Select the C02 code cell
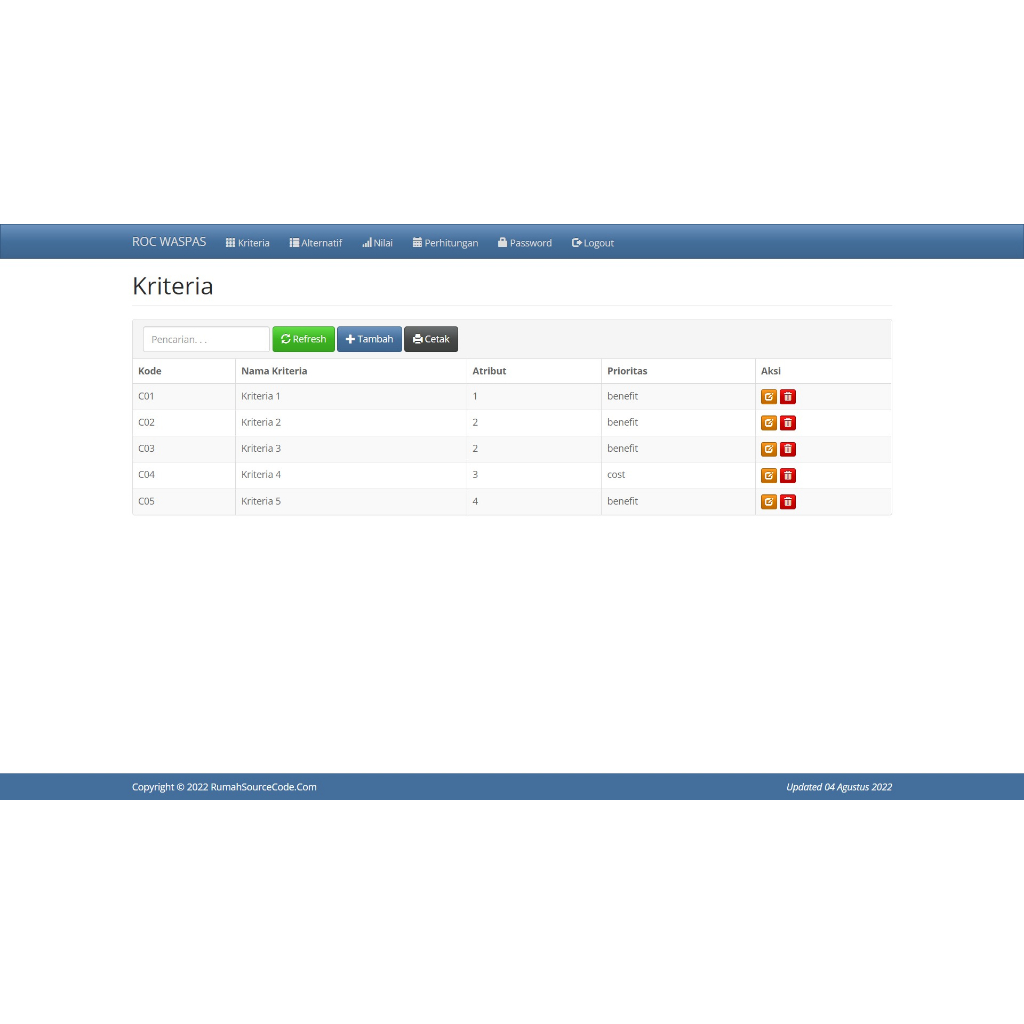This screenshot has width=1024, height=1024. [x=184, y=423]
